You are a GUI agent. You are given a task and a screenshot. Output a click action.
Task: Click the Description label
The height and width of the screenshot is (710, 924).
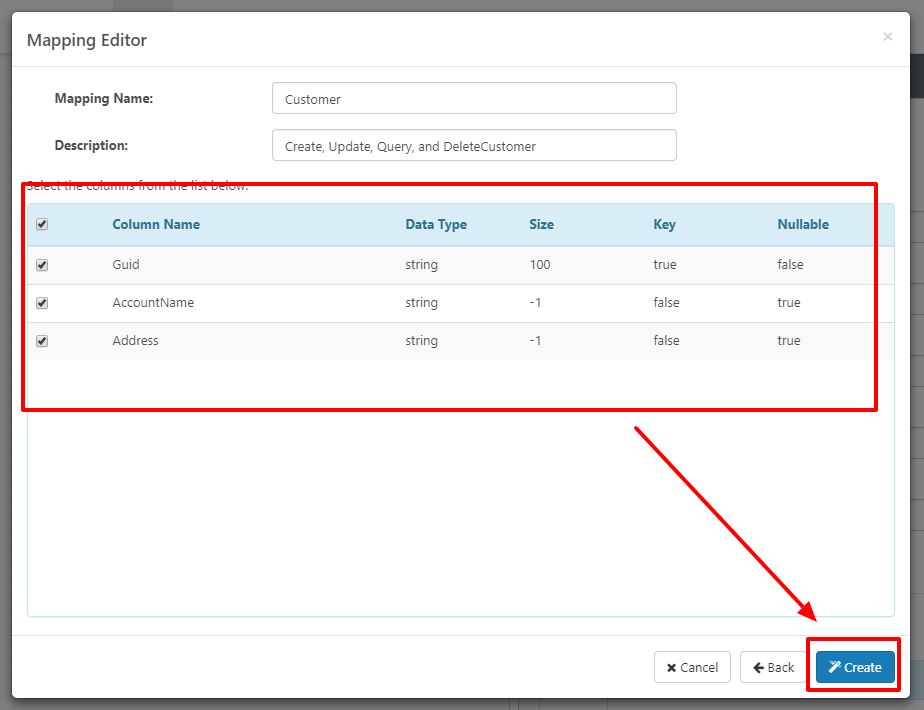click(91, 146)
